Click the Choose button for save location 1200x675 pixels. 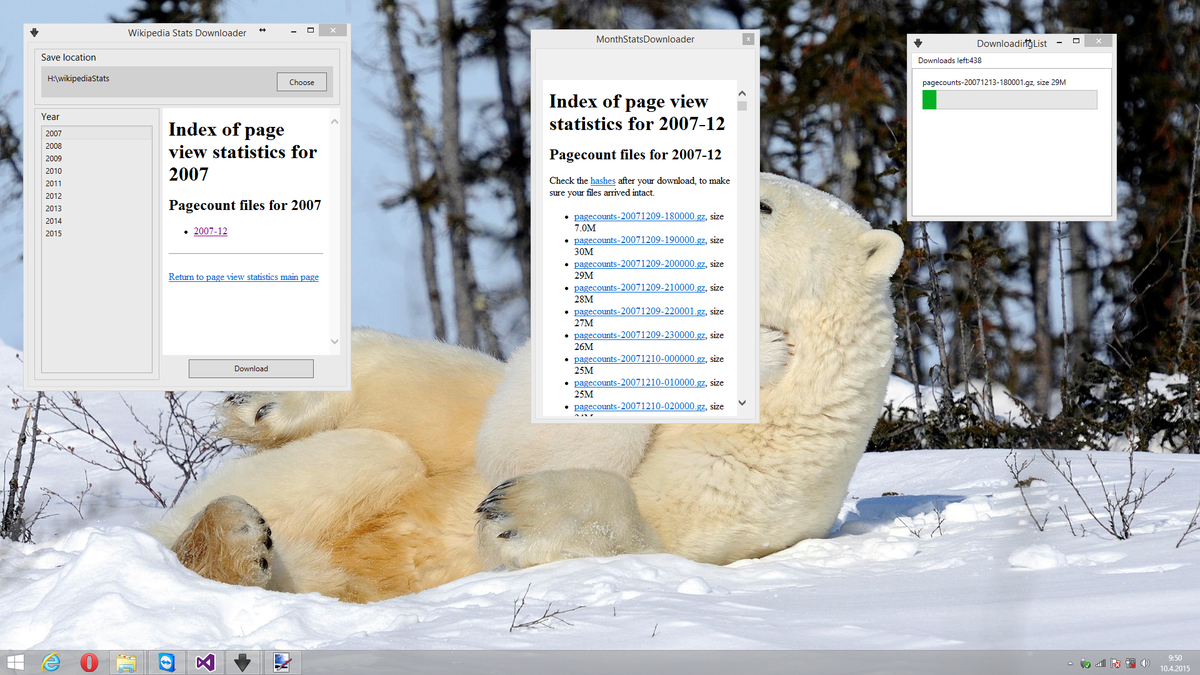302,82
